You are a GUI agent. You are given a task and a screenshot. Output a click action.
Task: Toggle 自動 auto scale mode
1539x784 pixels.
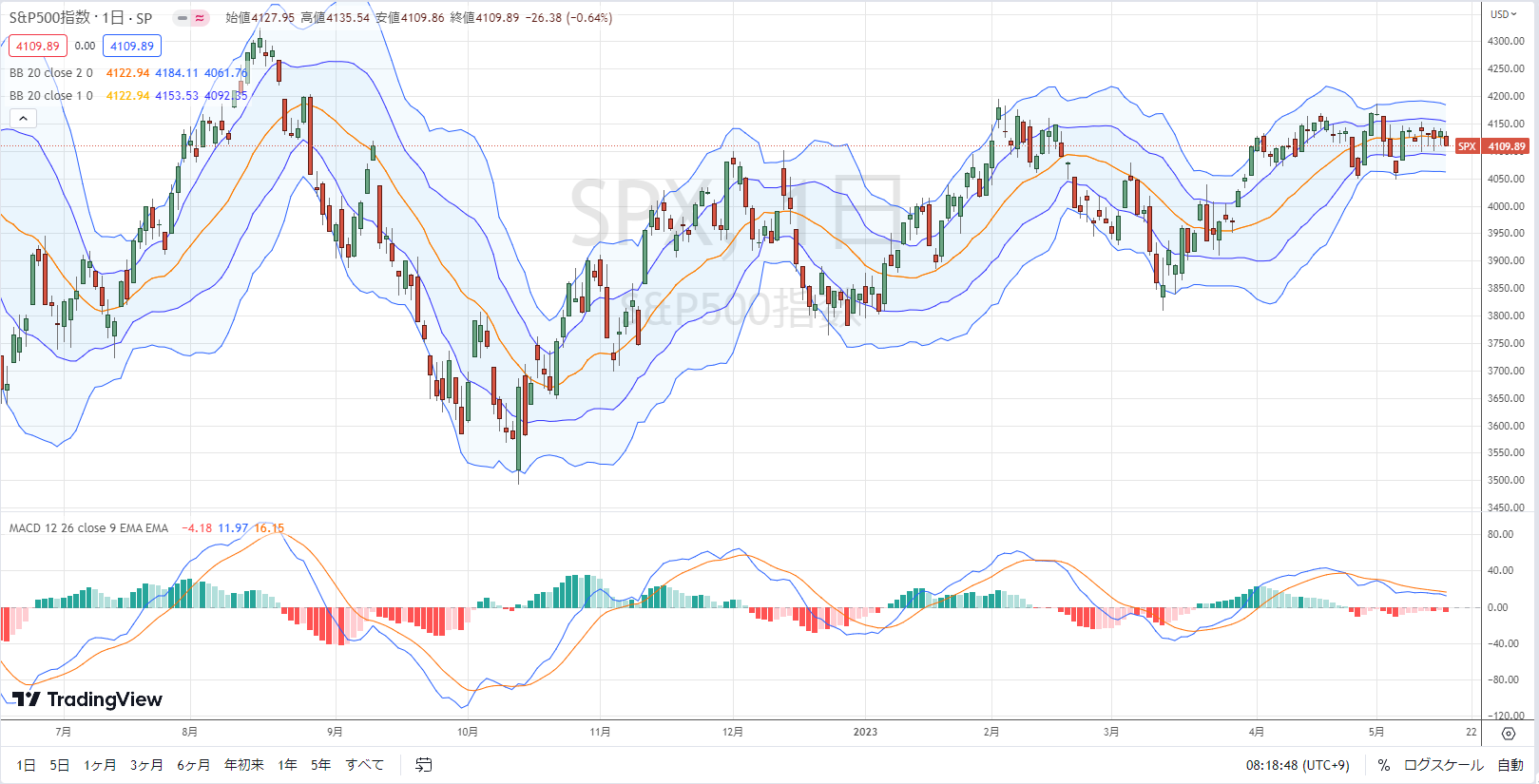[x=1510, y=765]
